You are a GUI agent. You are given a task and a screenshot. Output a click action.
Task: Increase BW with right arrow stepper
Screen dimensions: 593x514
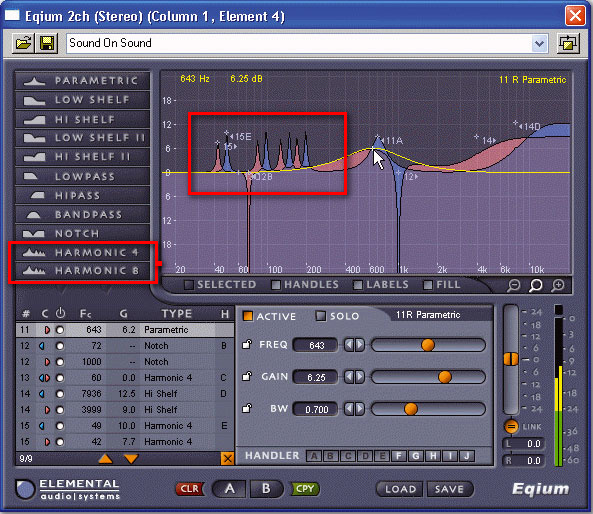360,409
